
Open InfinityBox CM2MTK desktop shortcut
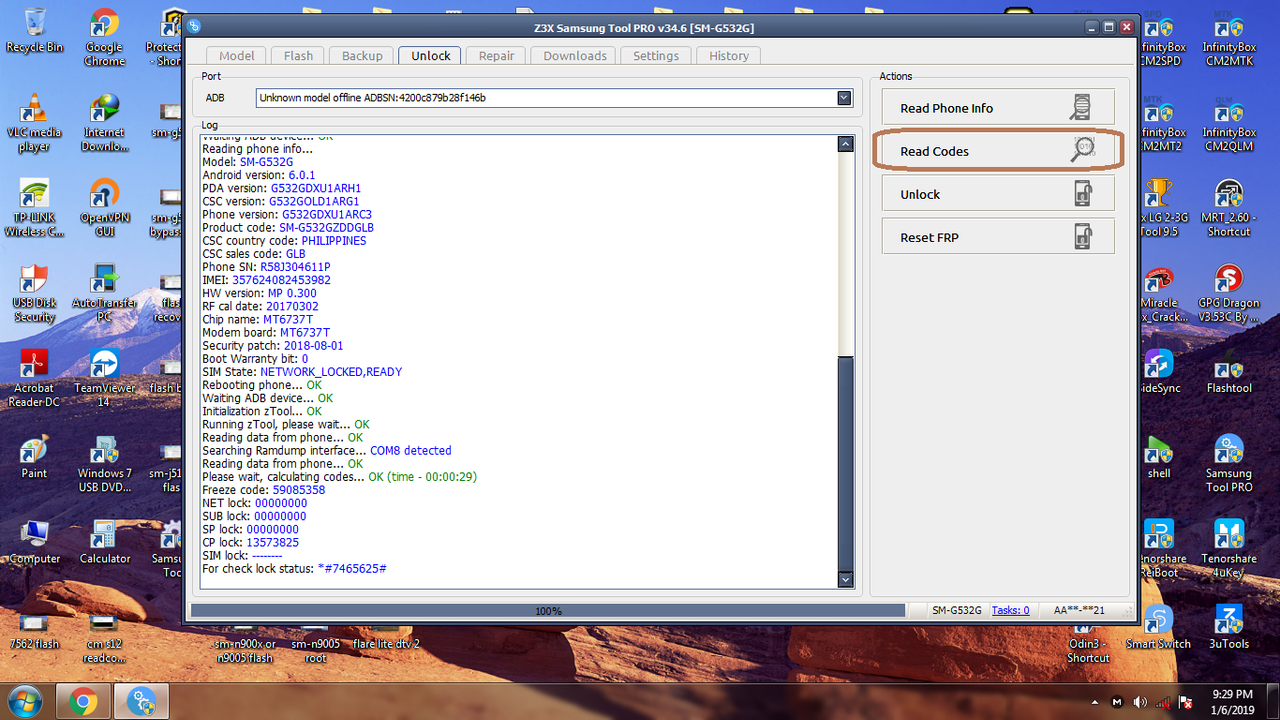(x=1229, y=37)
